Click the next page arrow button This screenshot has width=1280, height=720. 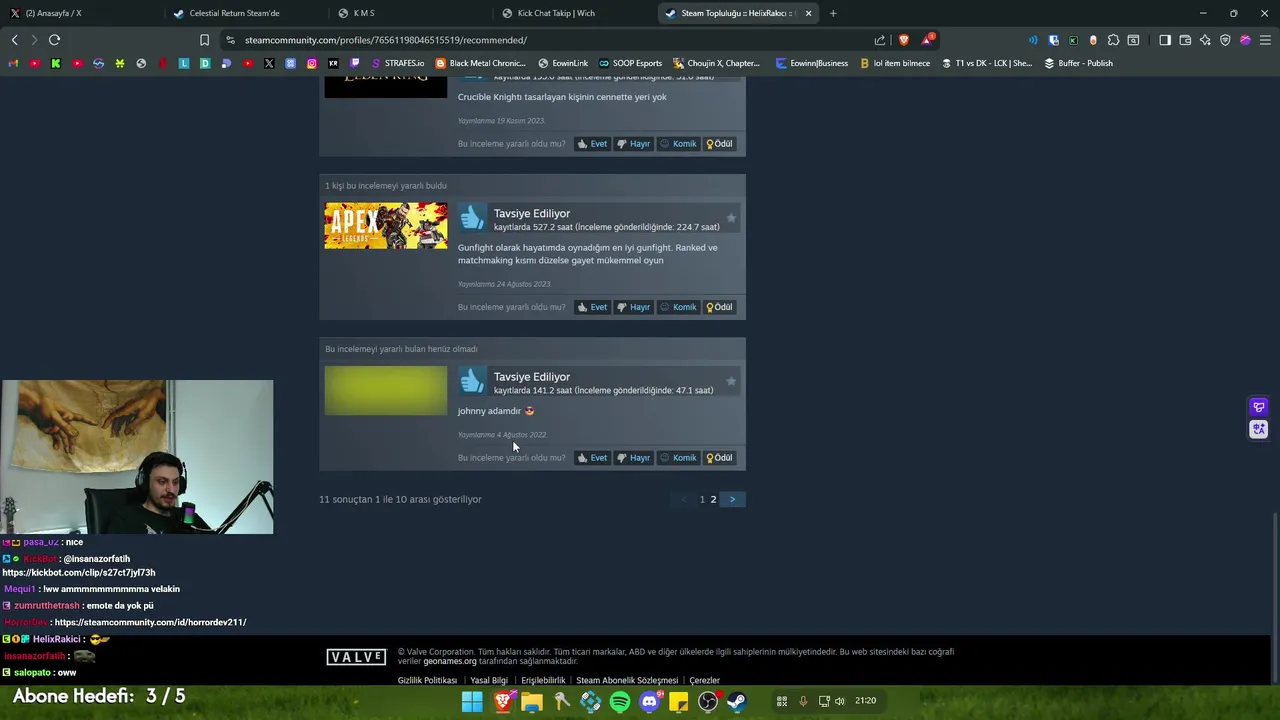732,499
